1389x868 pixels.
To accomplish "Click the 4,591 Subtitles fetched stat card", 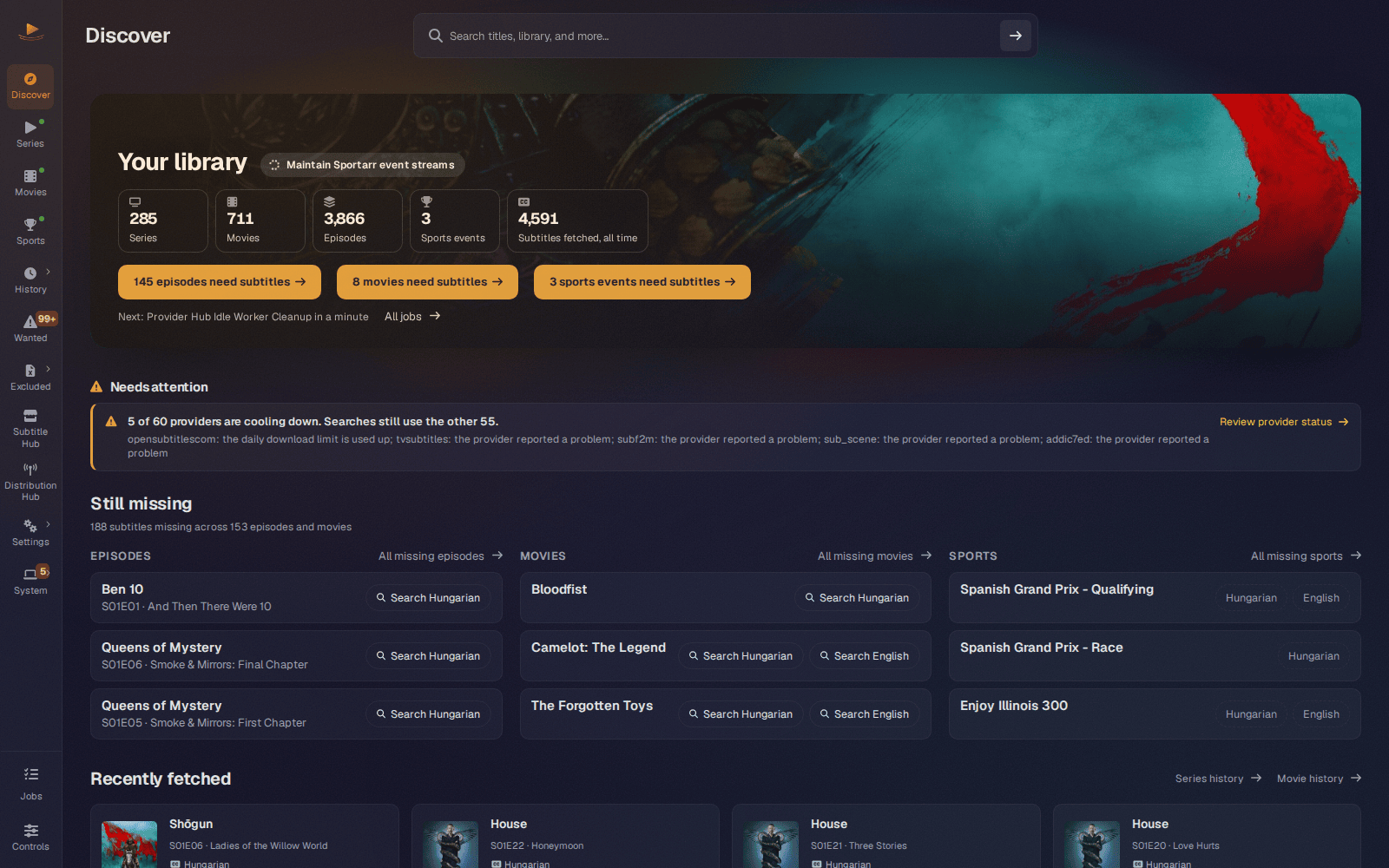I will [577, 221].
